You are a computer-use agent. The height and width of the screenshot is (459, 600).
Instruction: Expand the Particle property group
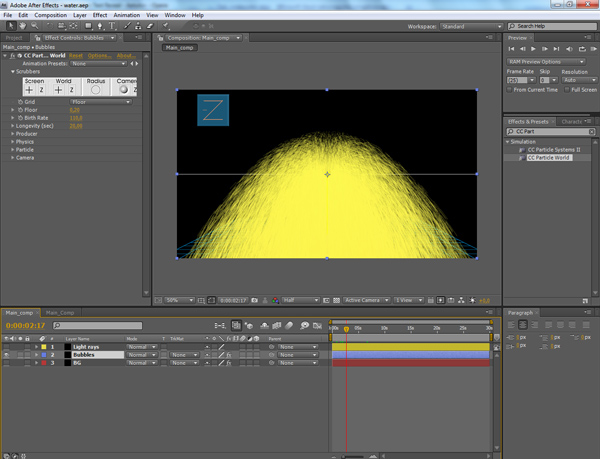coord(13,150)
